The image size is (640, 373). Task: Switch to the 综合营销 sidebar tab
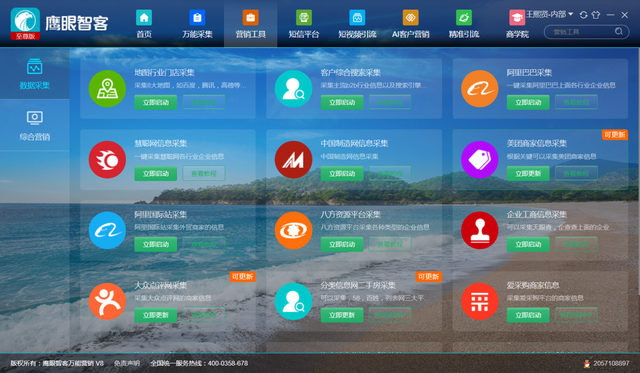35,125
